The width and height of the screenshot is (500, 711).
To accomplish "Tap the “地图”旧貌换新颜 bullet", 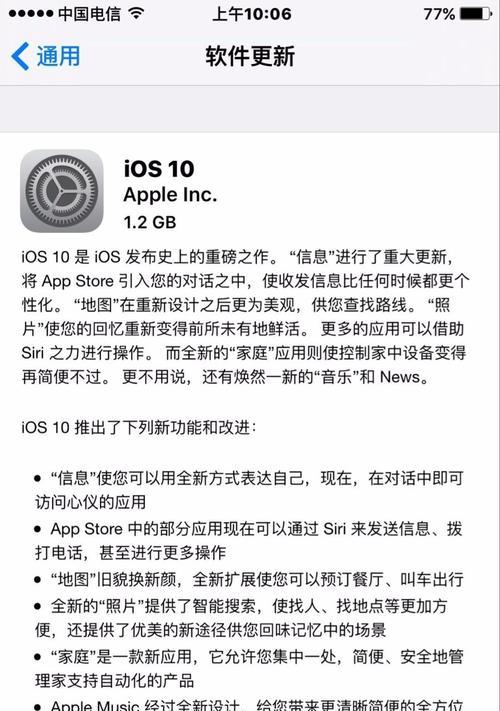I will click(x=249, y=580).
